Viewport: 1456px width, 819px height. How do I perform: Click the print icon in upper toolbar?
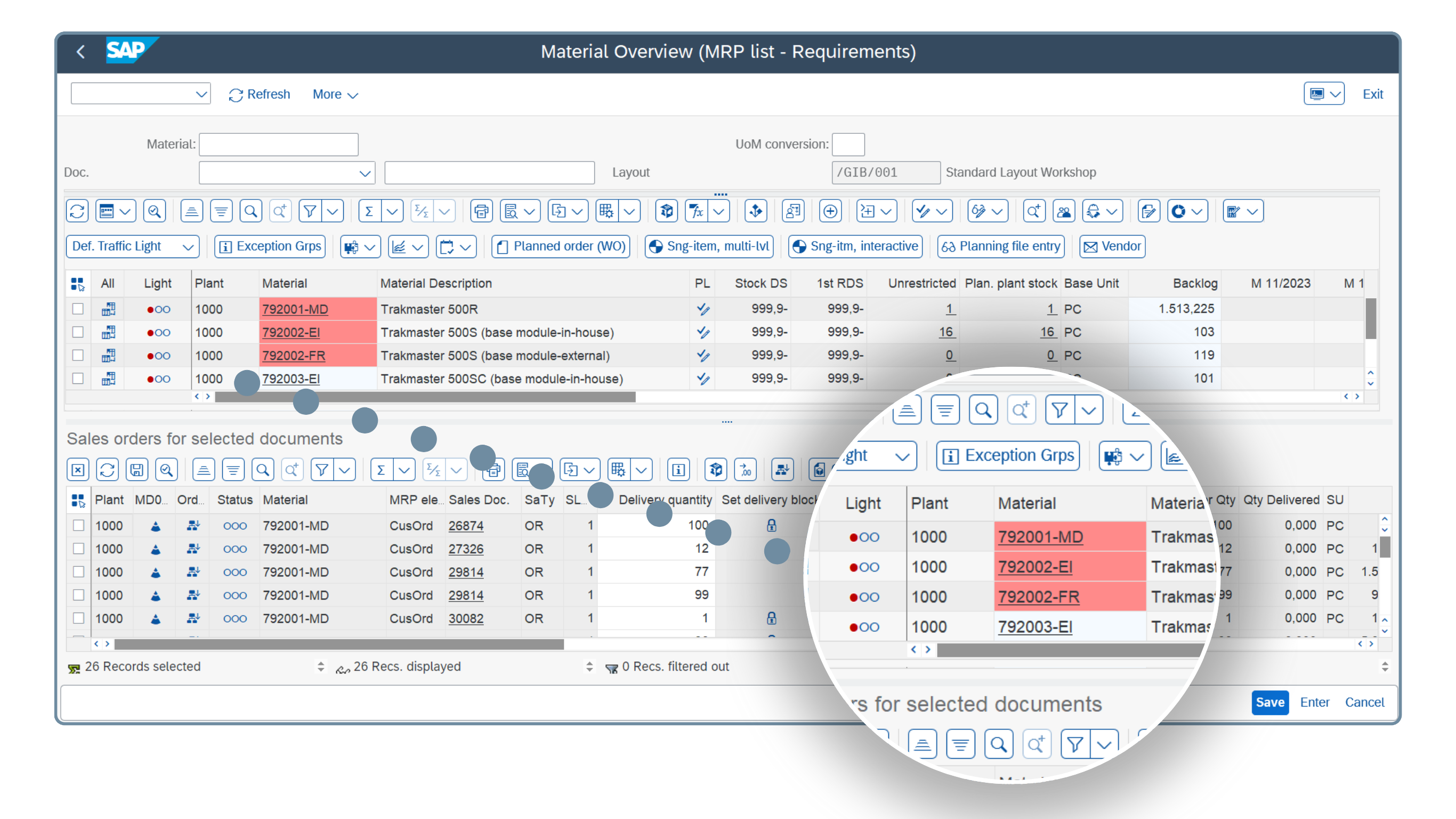tap(481, 212)
